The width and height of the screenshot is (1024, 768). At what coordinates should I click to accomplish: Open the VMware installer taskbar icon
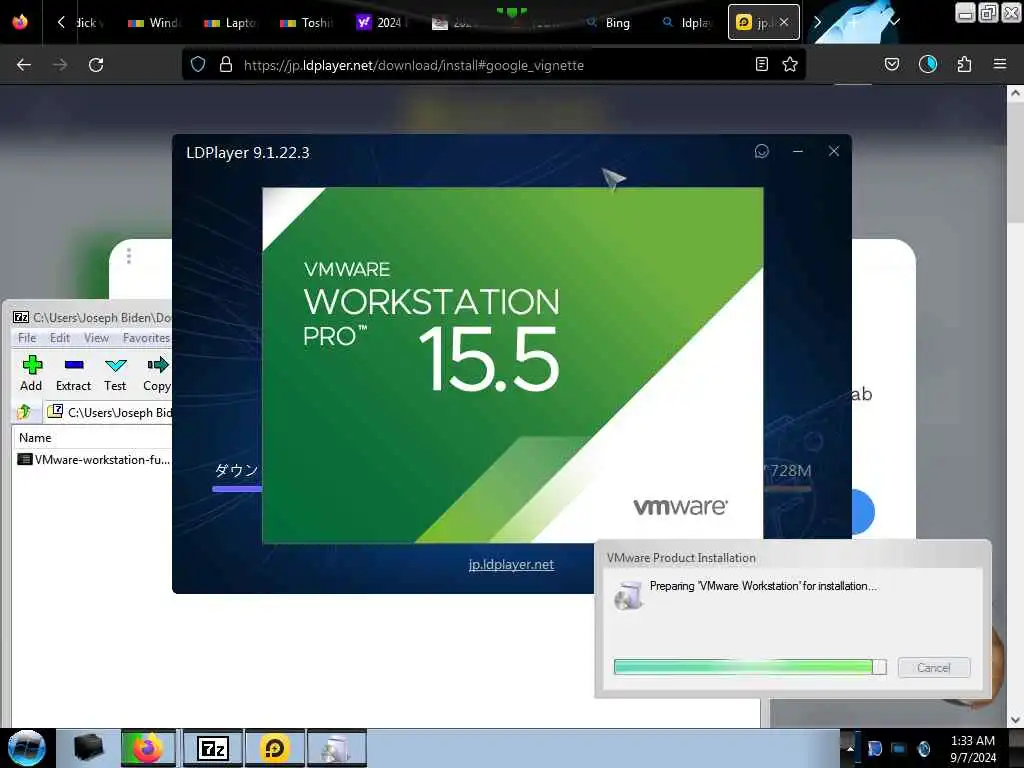pyautogui.click(x=336, y=748)
